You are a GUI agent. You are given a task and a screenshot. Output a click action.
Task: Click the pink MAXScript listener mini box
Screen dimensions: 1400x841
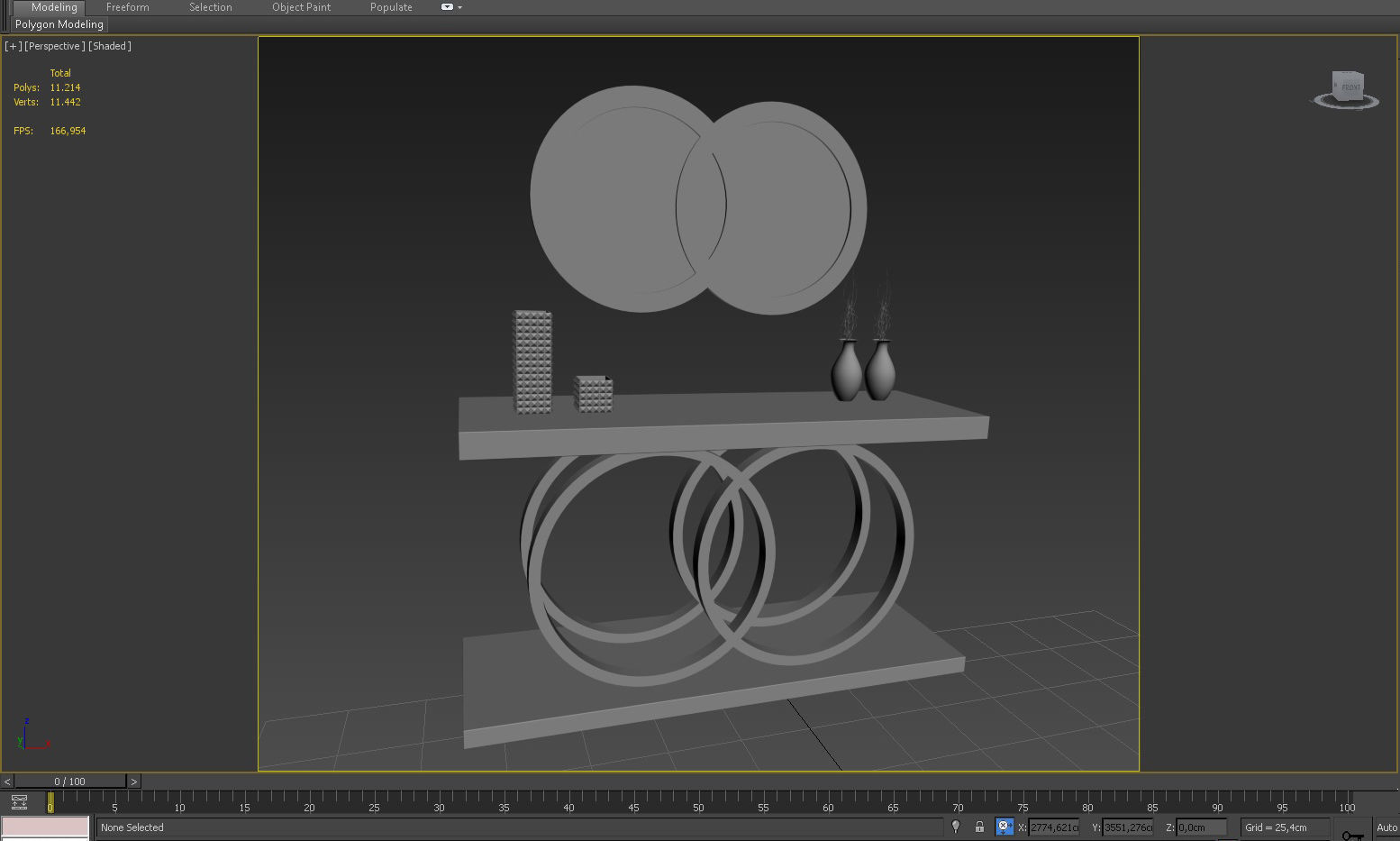pyautogui.click(x=45, y=826)
